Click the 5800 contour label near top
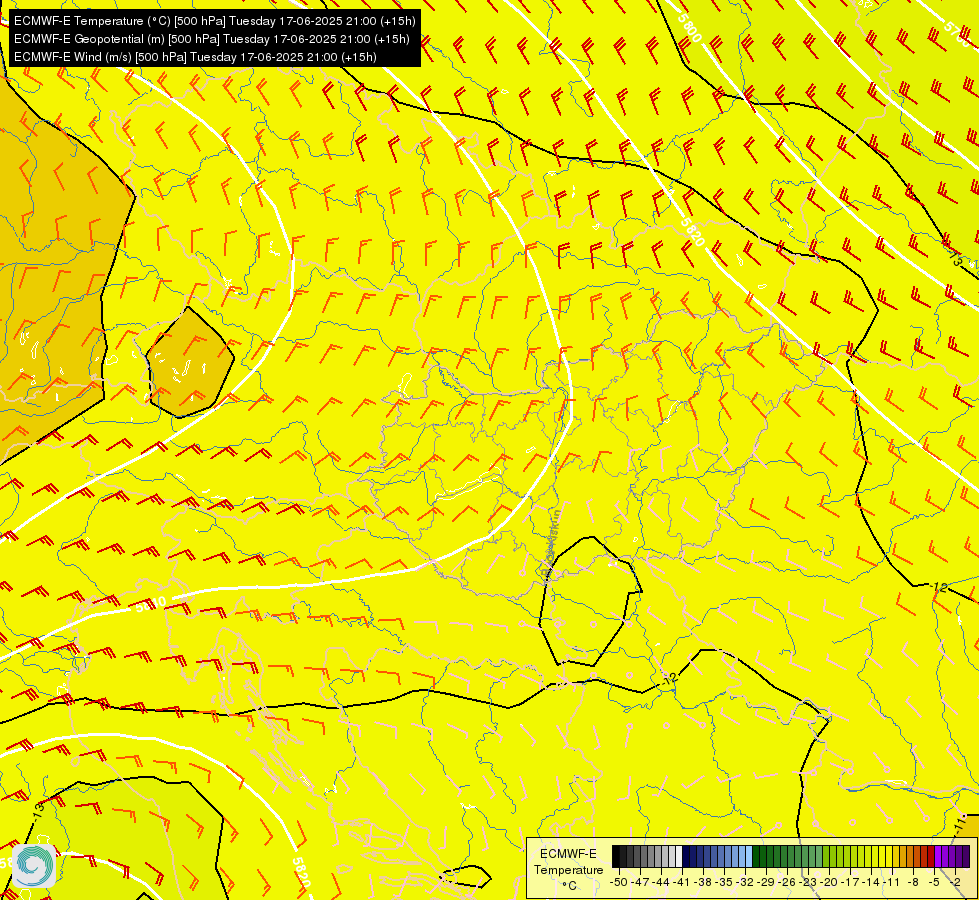979x900 pixels. [691, 29]
